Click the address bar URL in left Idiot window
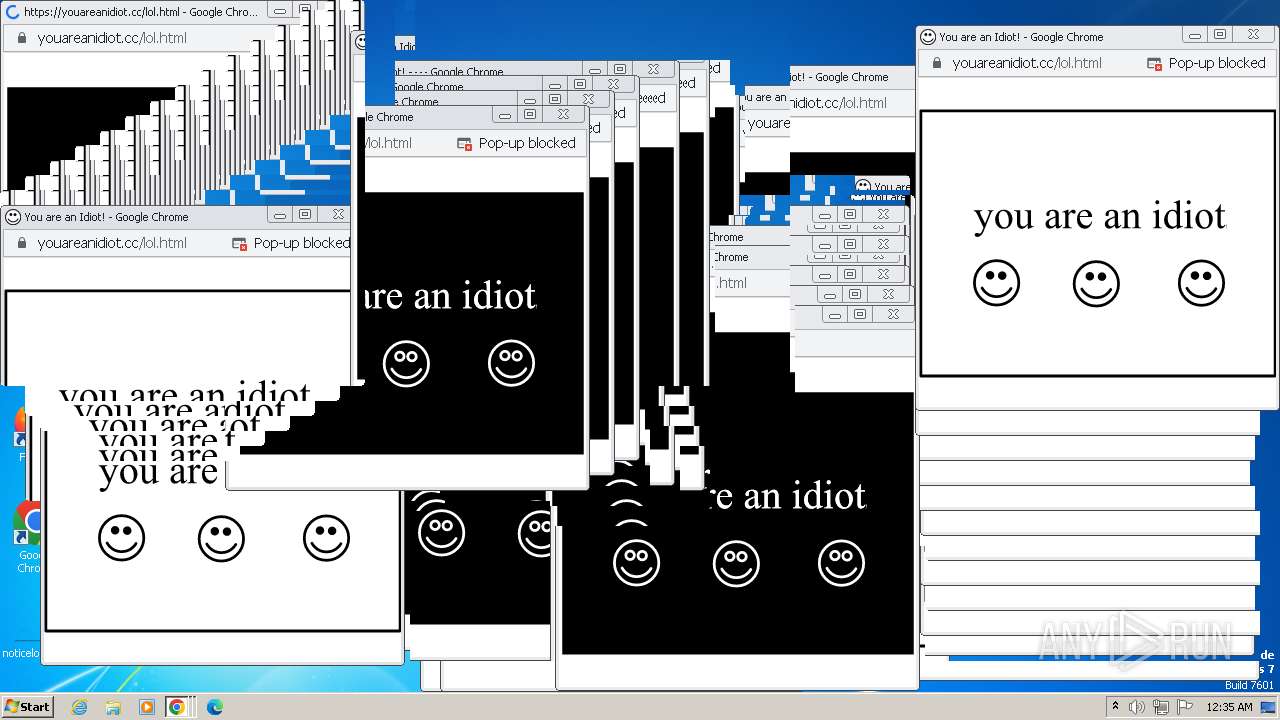Image resolution: width=1280 pixels, height=720 pixels. tap(112, 243)
